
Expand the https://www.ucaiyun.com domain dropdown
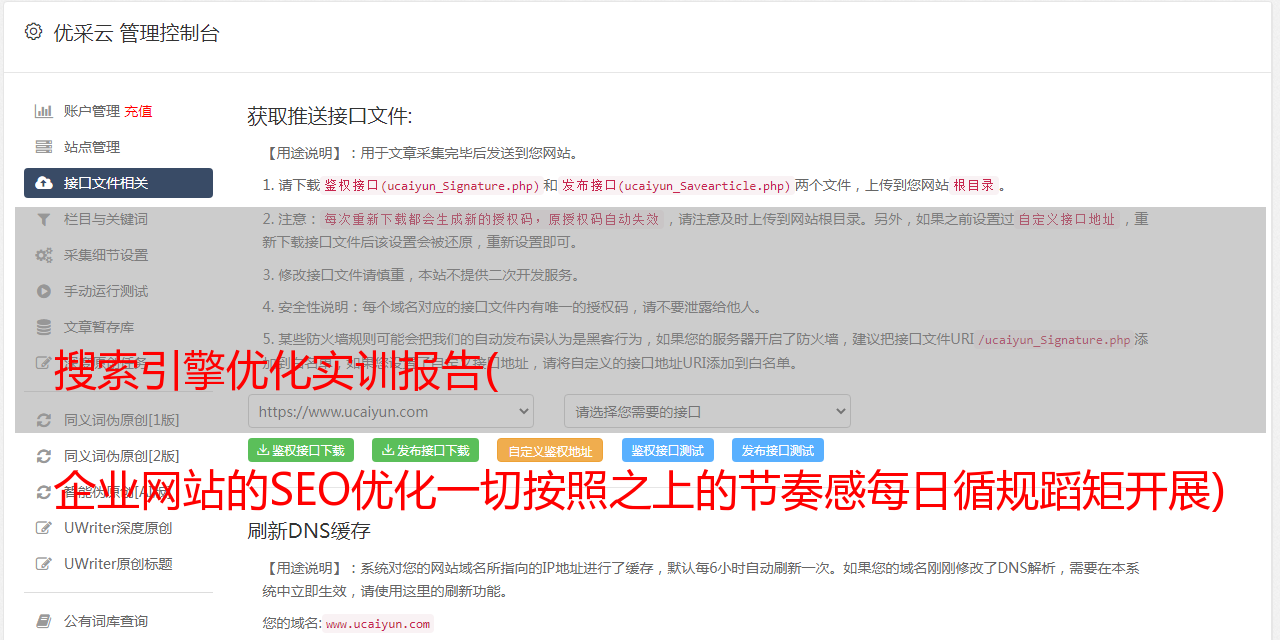coord(391,411)
